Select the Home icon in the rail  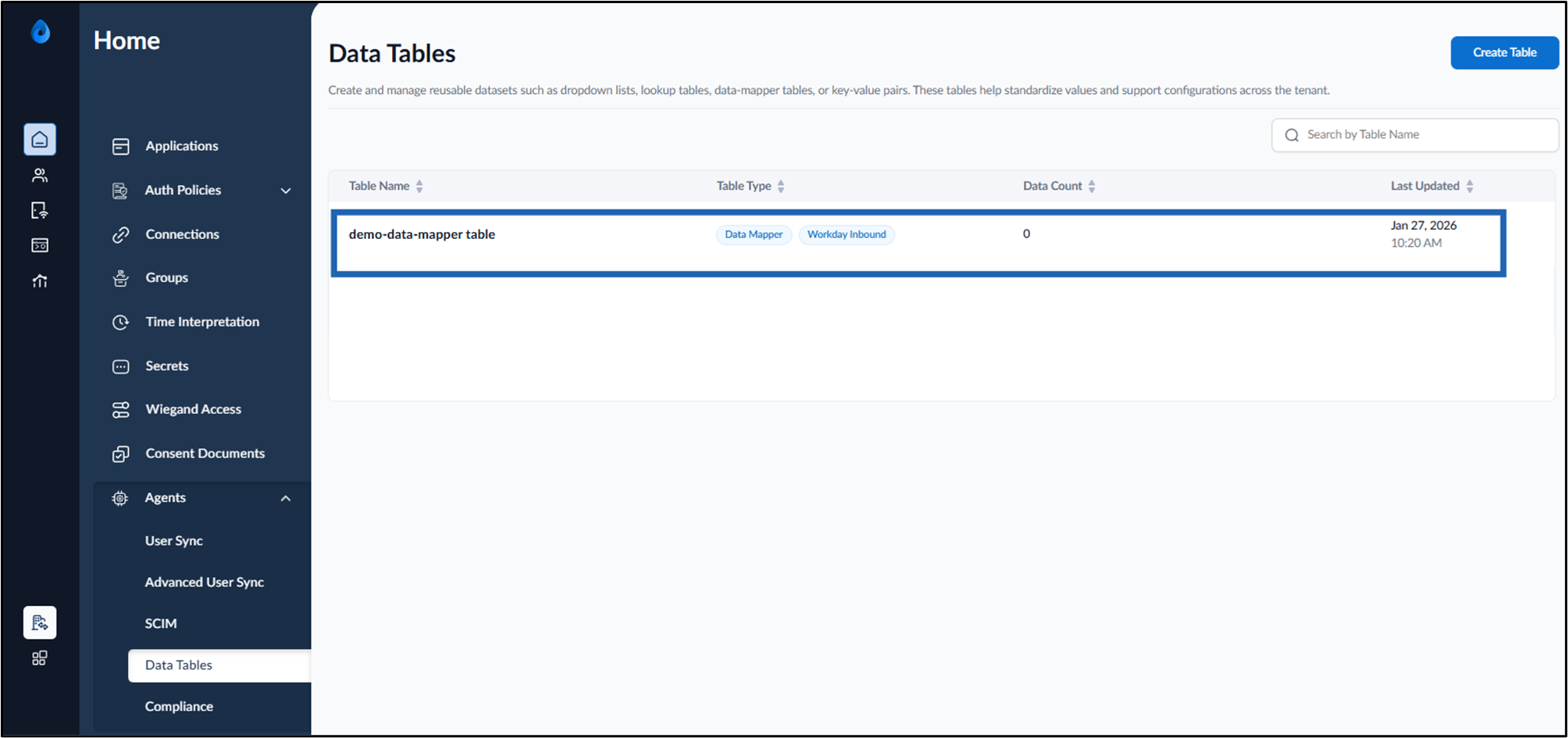point(40,140)
